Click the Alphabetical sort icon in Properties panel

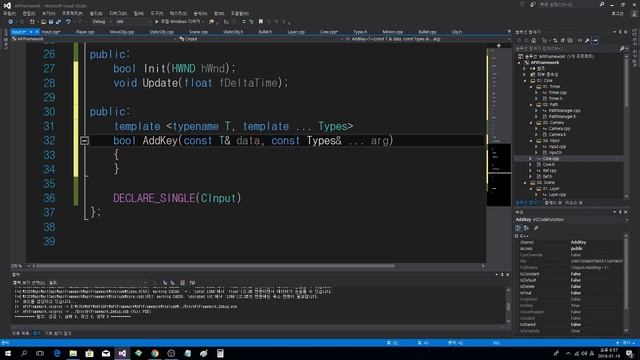pos(526,228)
